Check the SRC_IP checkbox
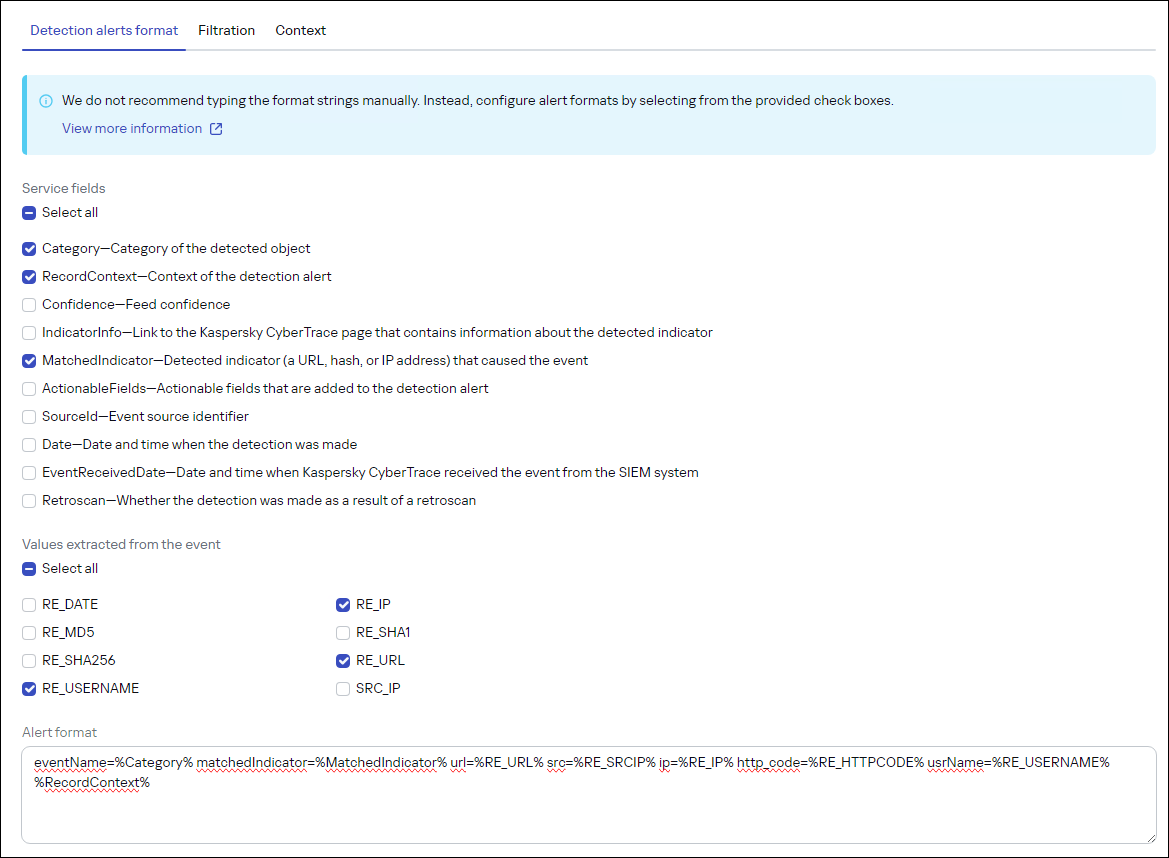The height and width of the screenshot is (858, 1169). click(343, 689)
